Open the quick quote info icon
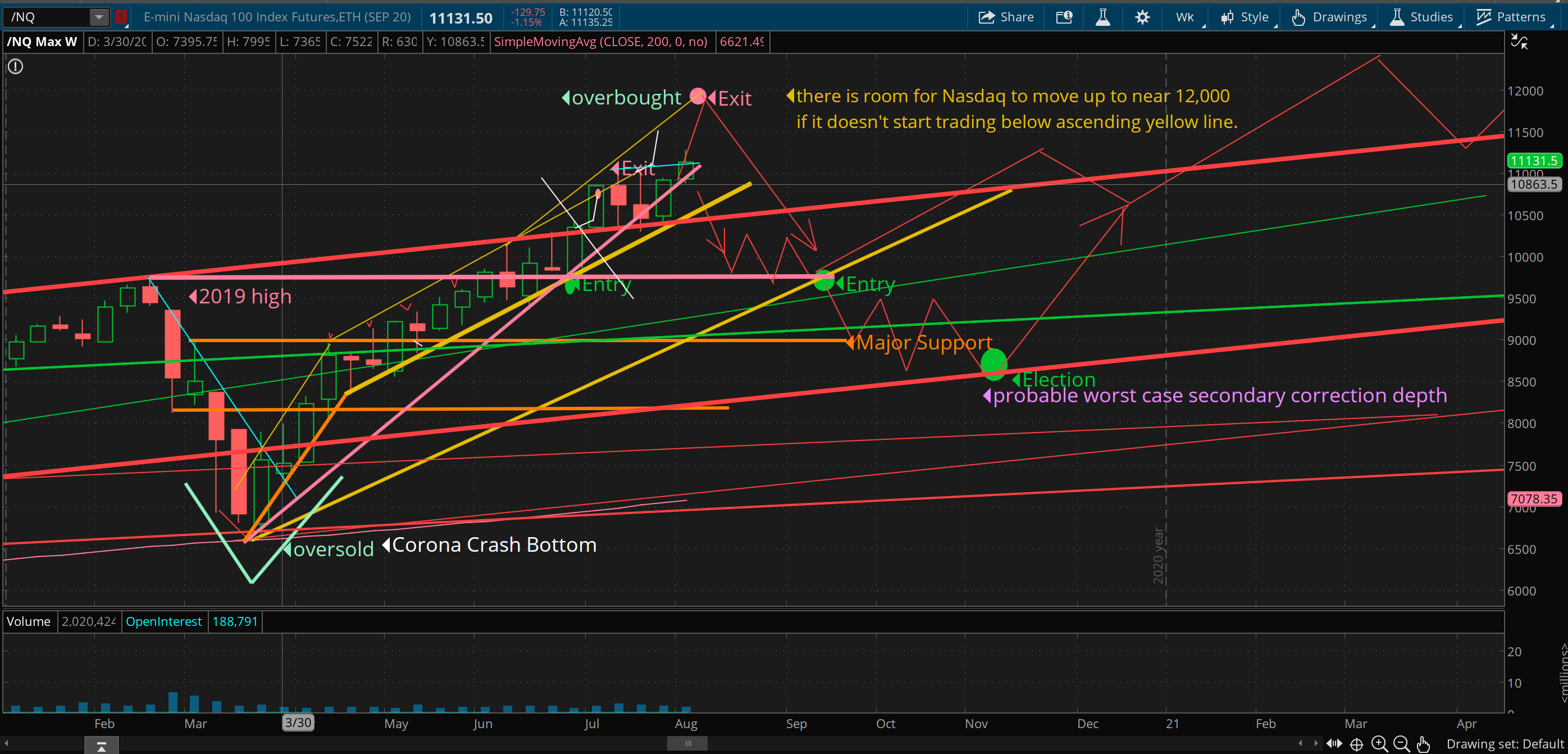 [x=1063, y=17]
